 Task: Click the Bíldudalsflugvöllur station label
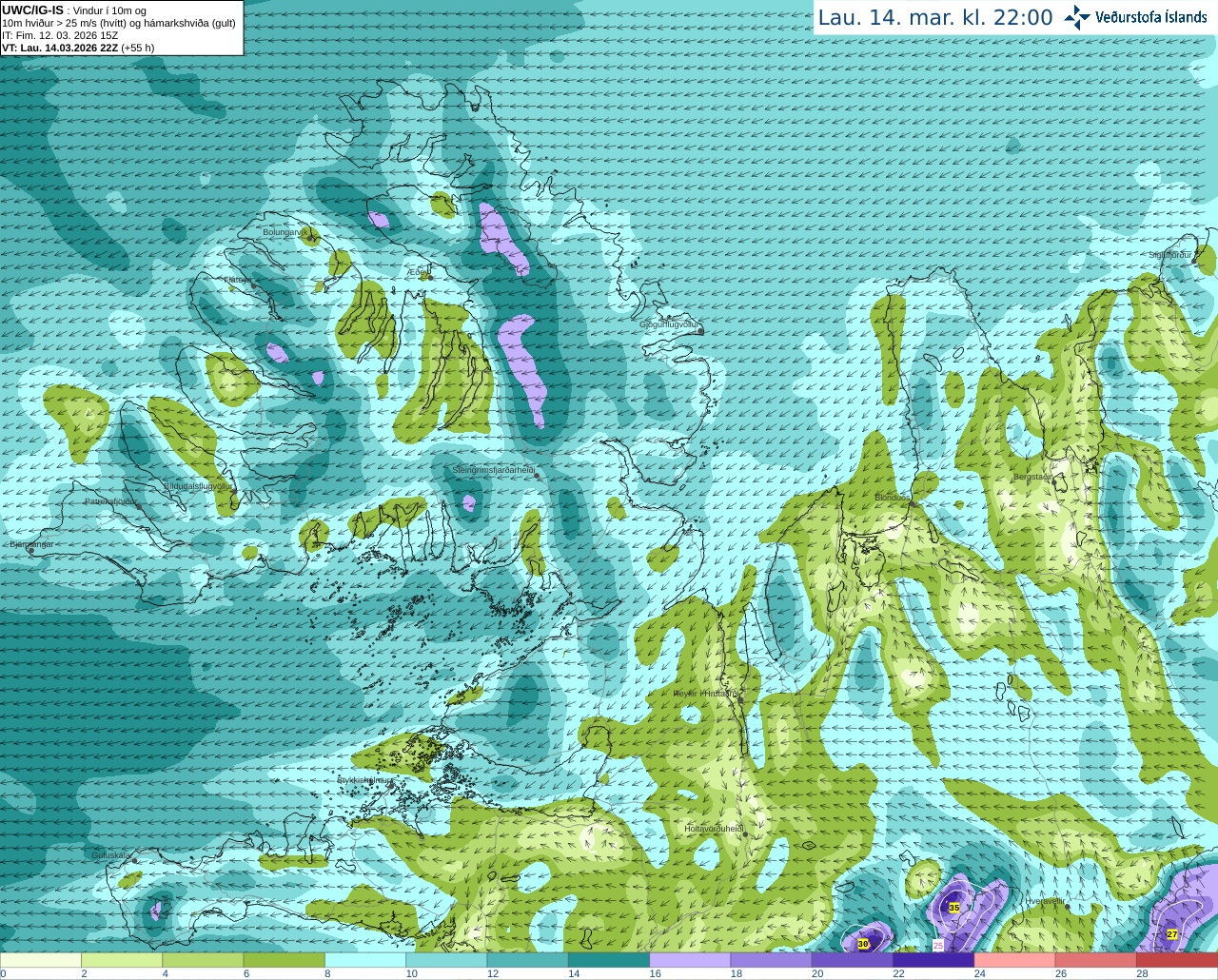198,485
